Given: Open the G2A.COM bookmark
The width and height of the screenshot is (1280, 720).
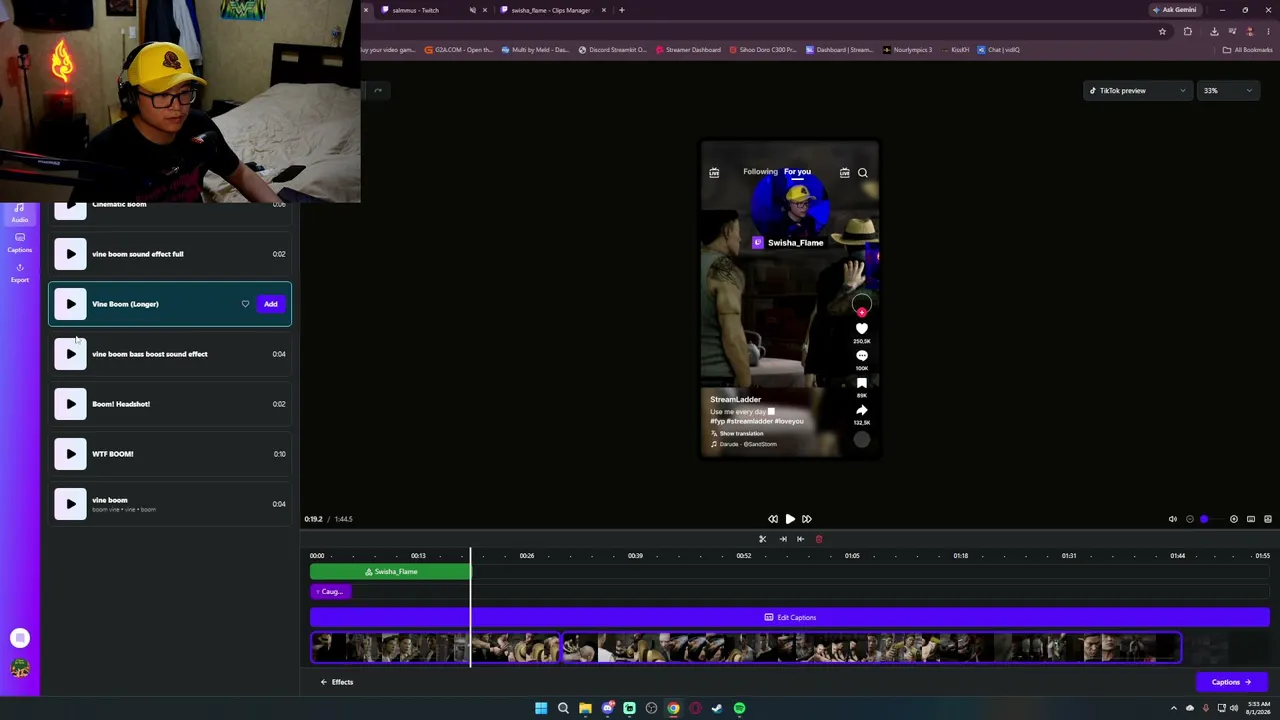Looking at the screenshot, I should click(459, 50).
